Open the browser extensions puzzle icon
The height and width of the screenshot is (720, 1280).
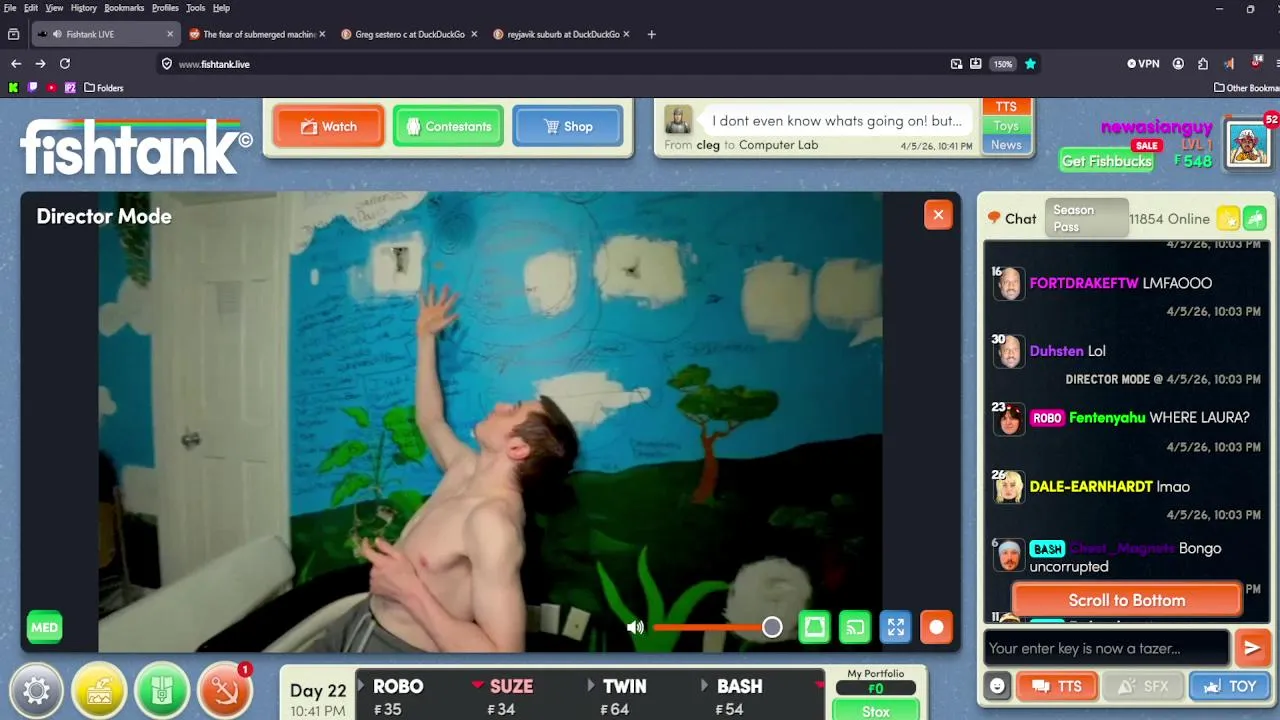(x=1203, y=63)
